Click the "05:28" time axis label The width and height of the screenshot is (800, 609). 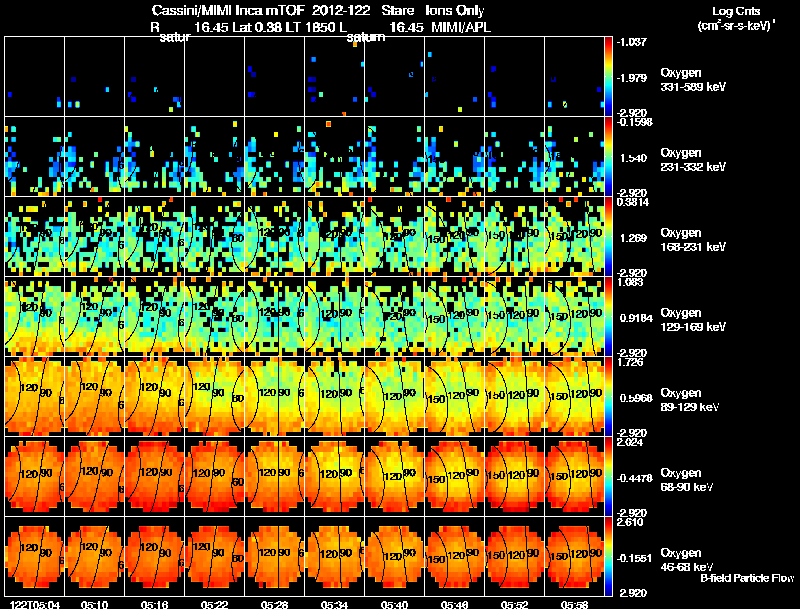(274, 605)
